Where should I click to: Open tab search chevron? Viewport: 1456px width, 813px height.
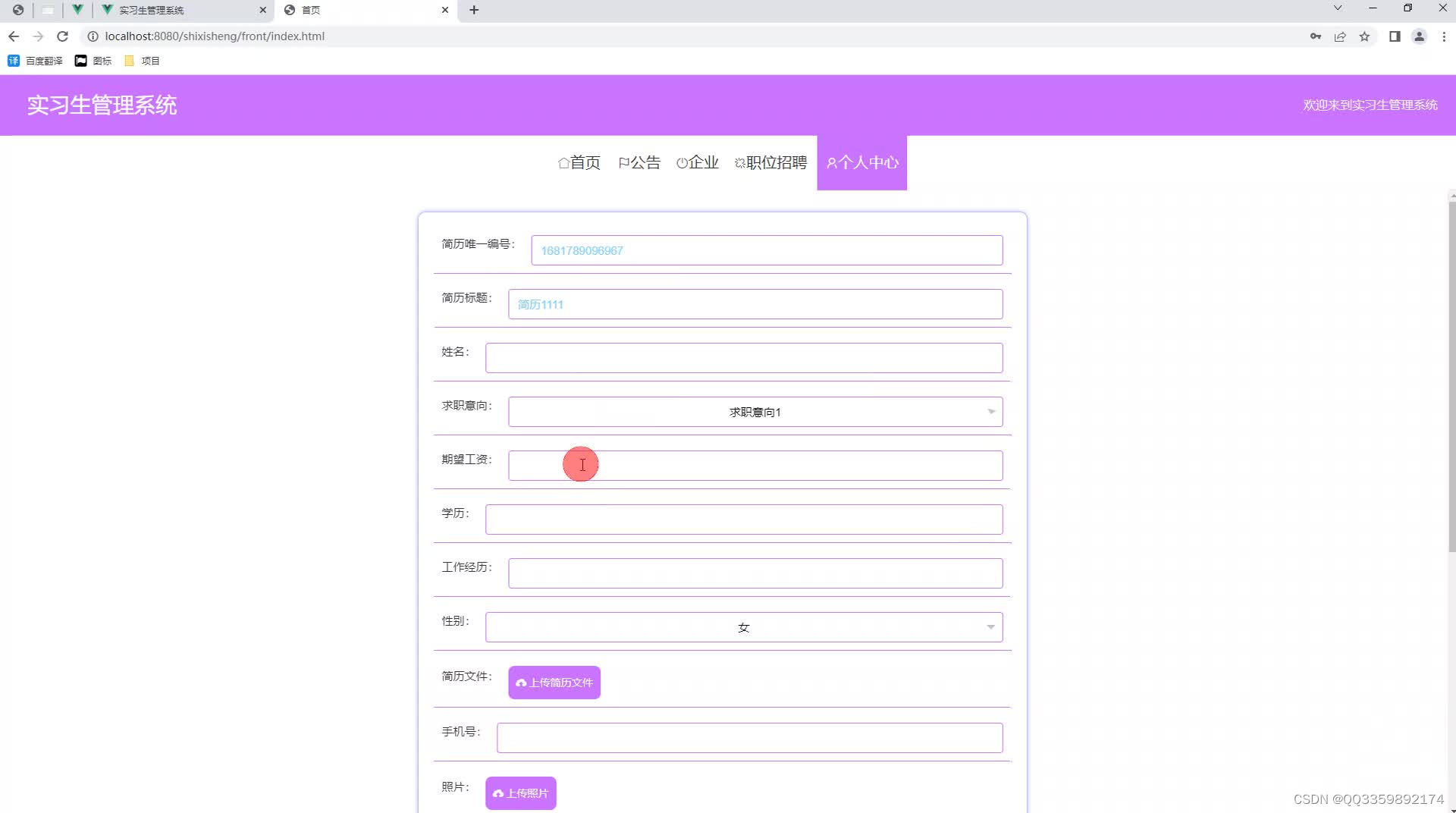pyautogui.click(x=1338, y=8)
